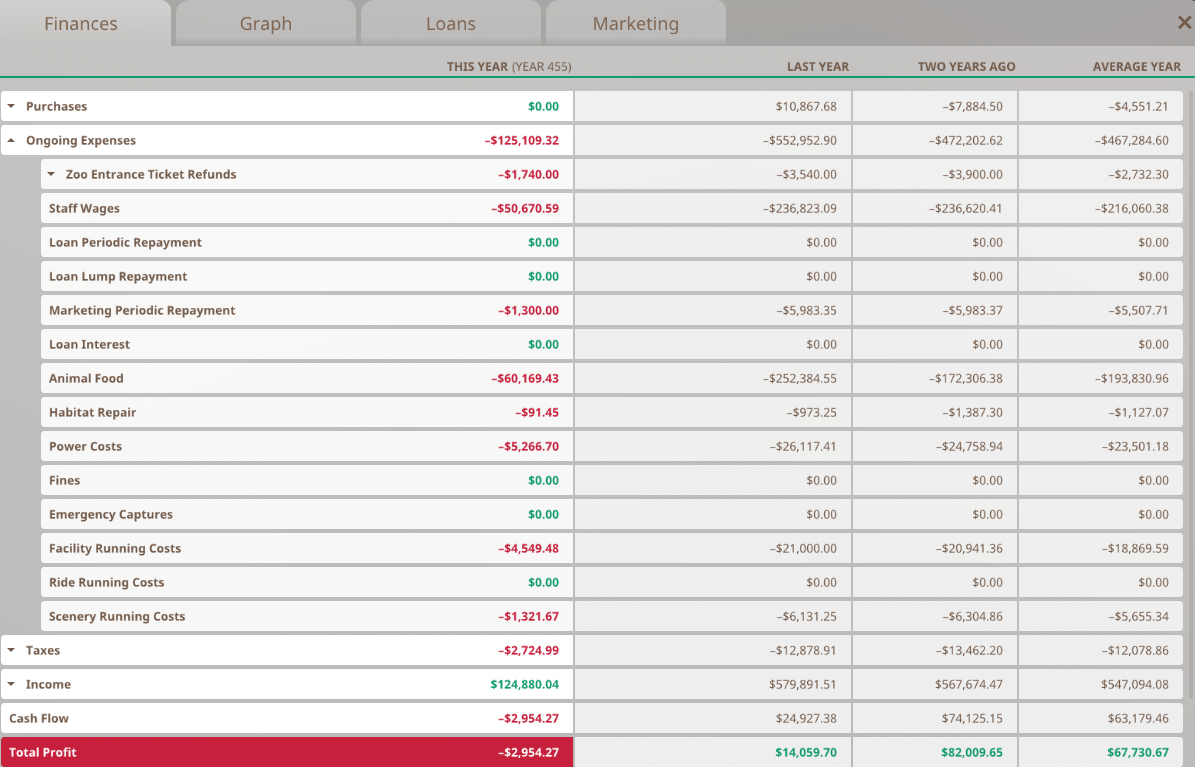Image resolution: width=1195 pixels, height=767 pixels.
Task: Open the Marketing tab
Action: [636, 24]
